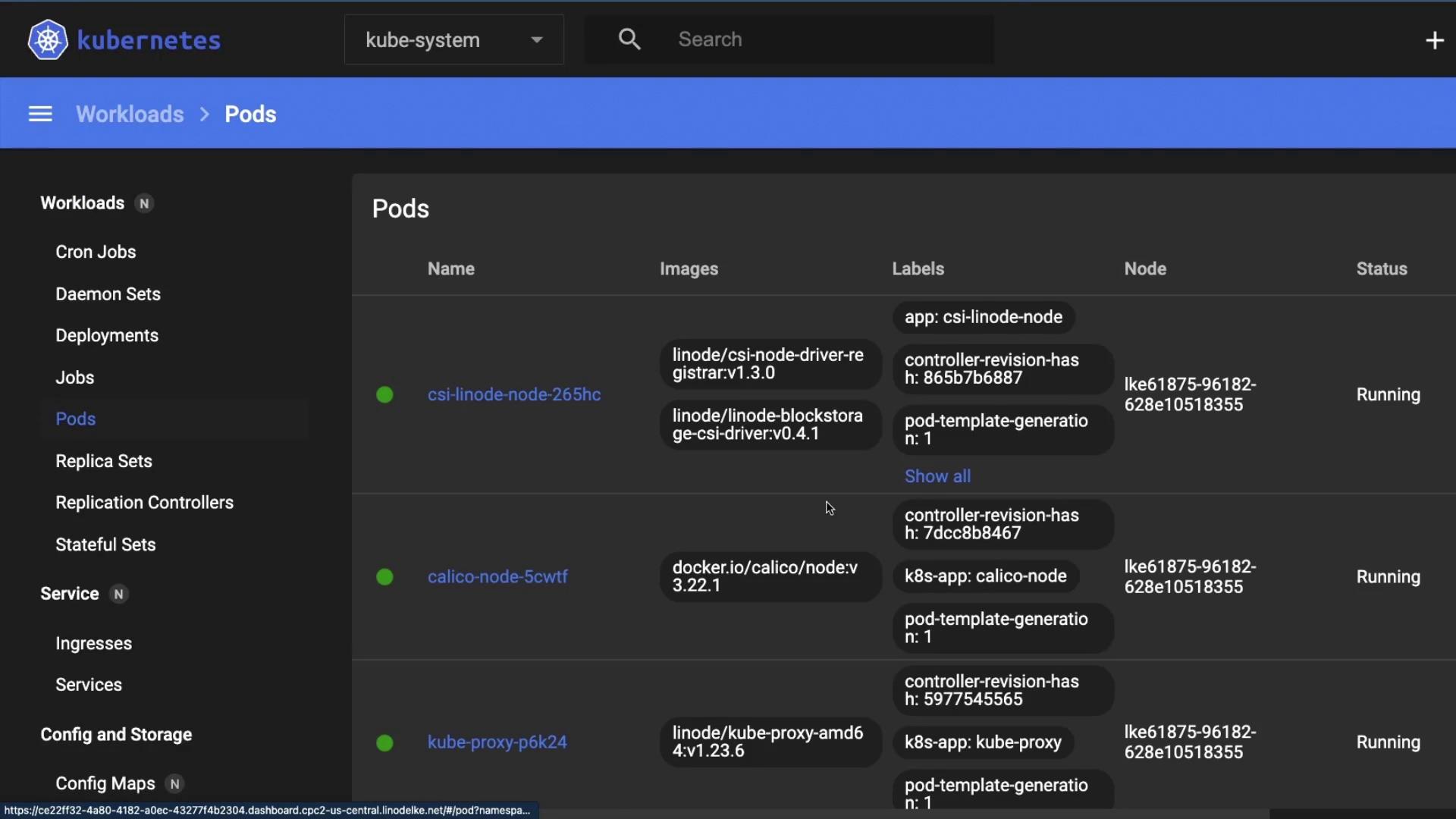The height and width of the screenshot is (819, 1456).
Task: Click the breadcrumb chevron after Workloads
Action: 205,115
